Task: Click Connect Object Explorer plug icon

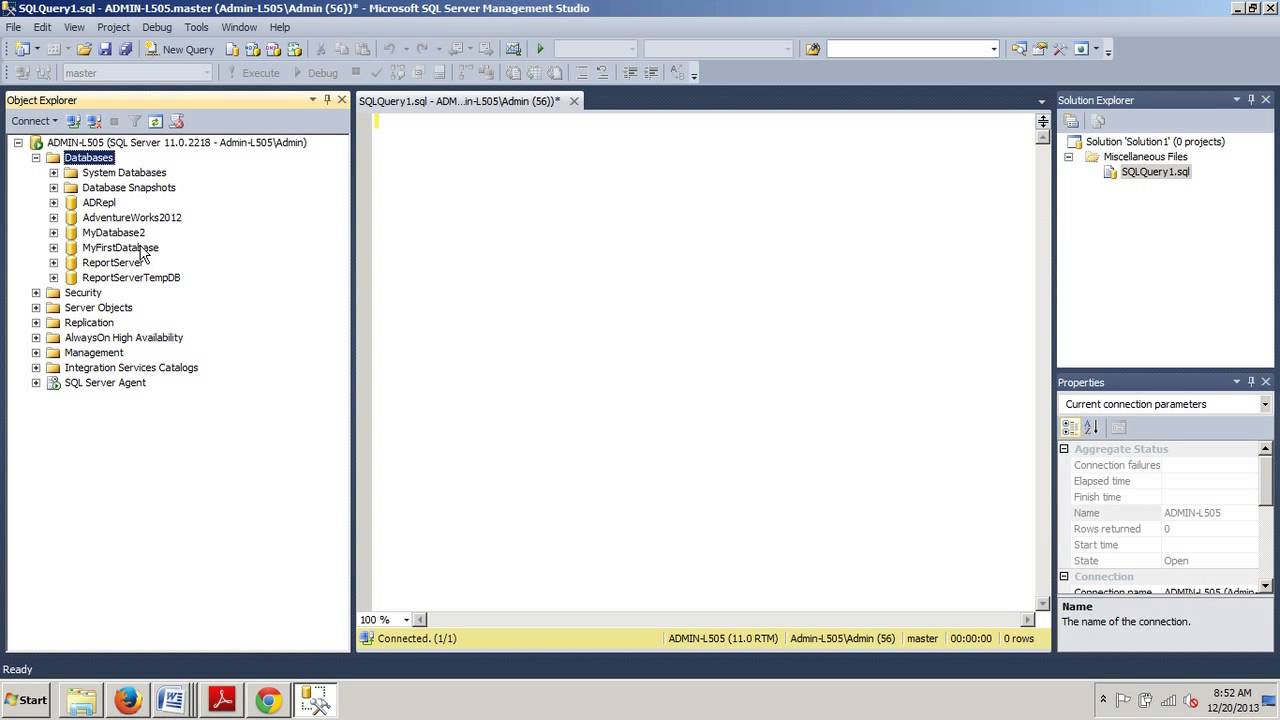Action: tap(73, 121)
